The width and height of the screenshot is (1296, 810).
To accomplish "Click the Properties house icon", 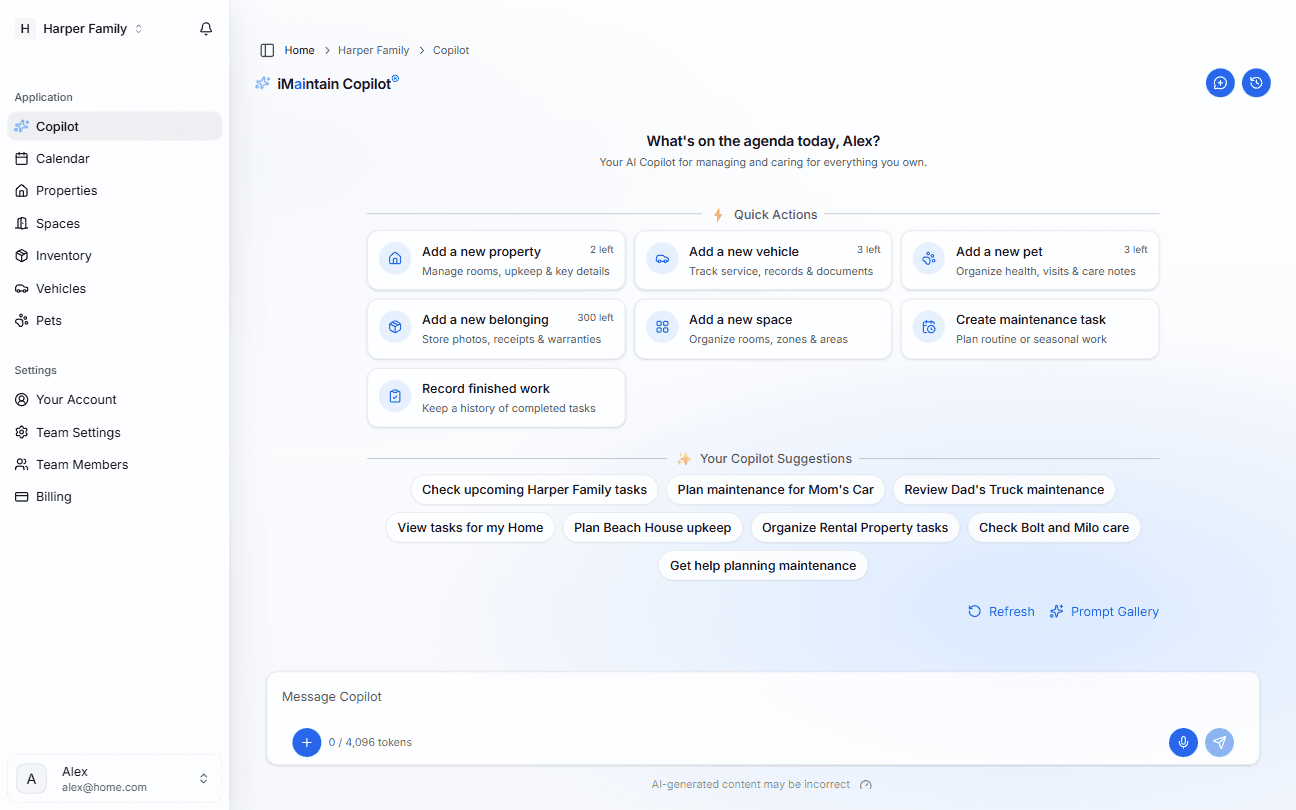I will tap(23, 190).
